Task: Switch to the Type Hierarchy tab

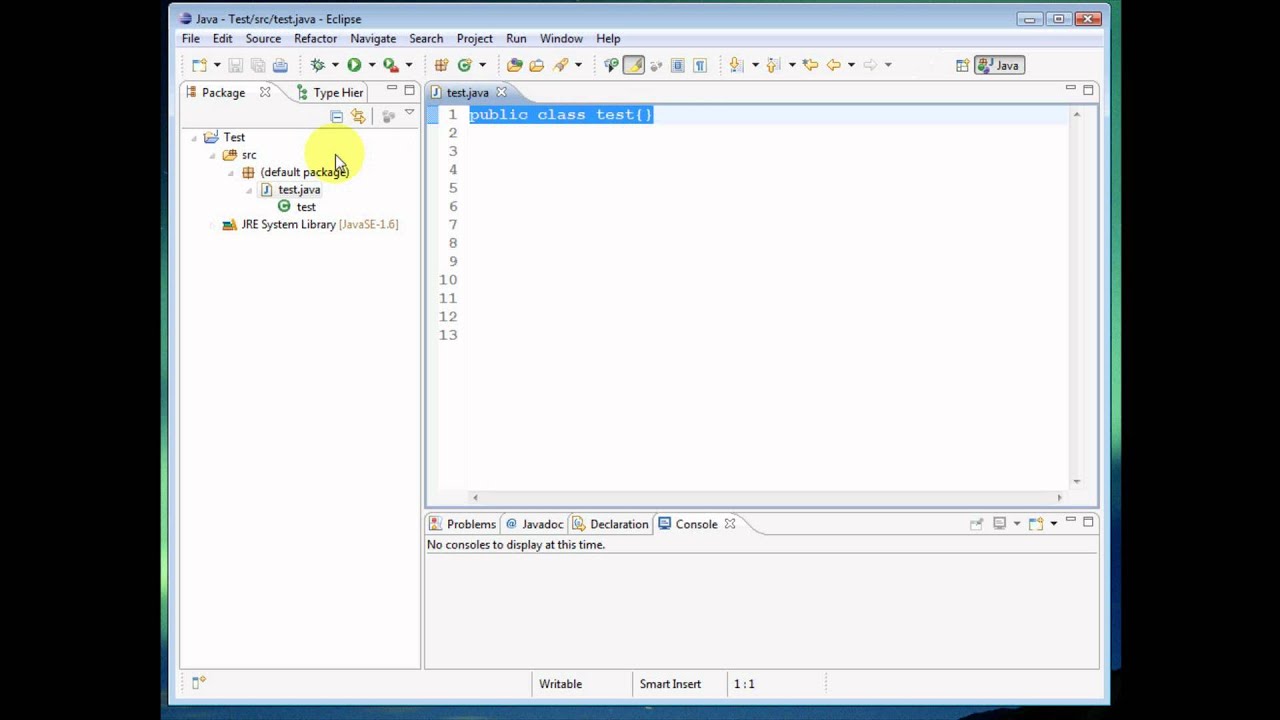Action: click(x=330, y=92)
